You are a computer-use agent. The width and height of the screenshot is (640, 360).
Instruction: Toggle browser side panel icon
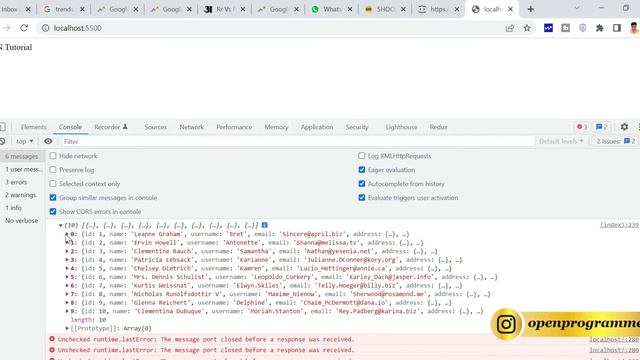pyautogui.click(x=617, y=28)
